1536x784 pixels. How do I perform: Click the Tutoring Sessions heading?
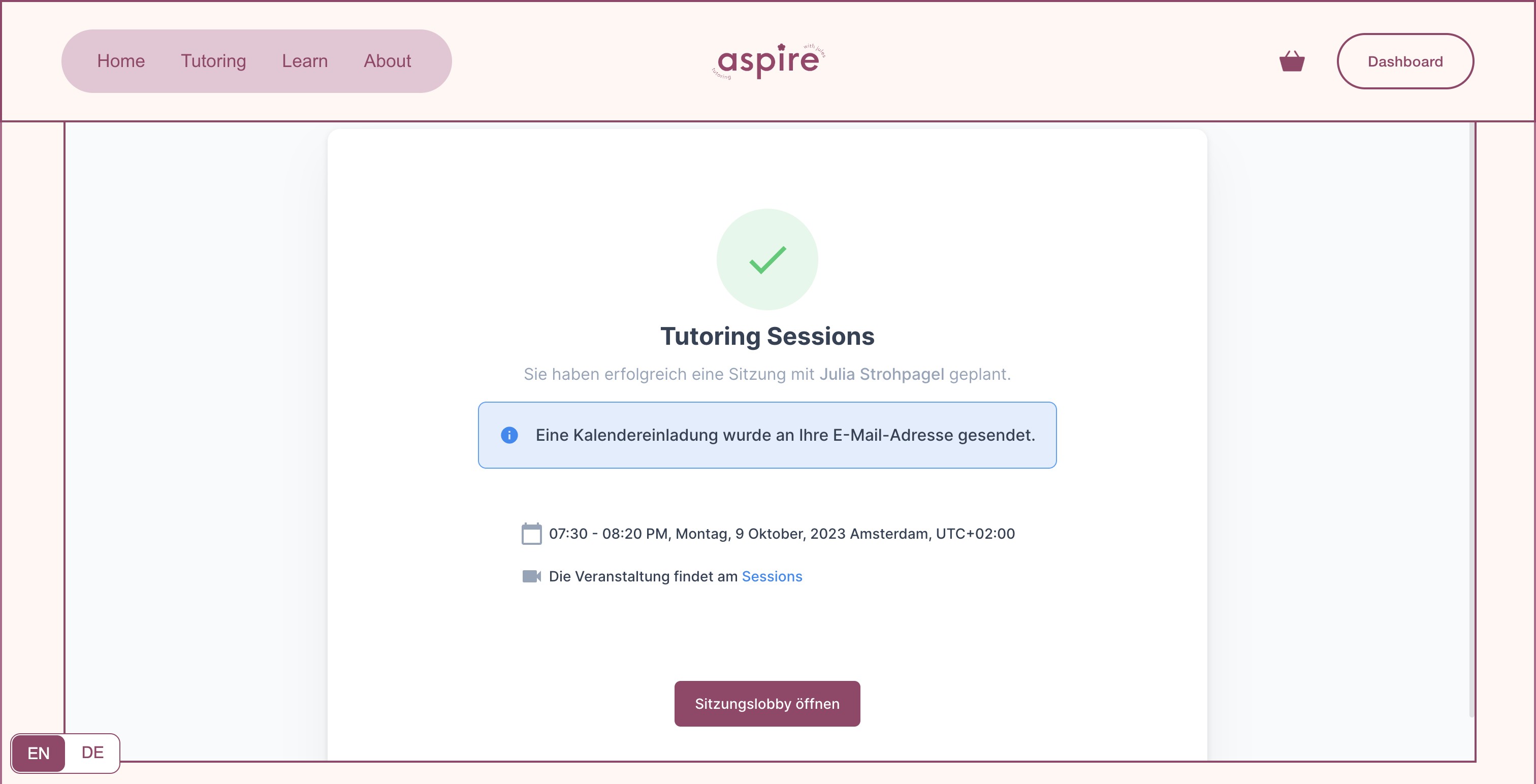pos(767,336)
